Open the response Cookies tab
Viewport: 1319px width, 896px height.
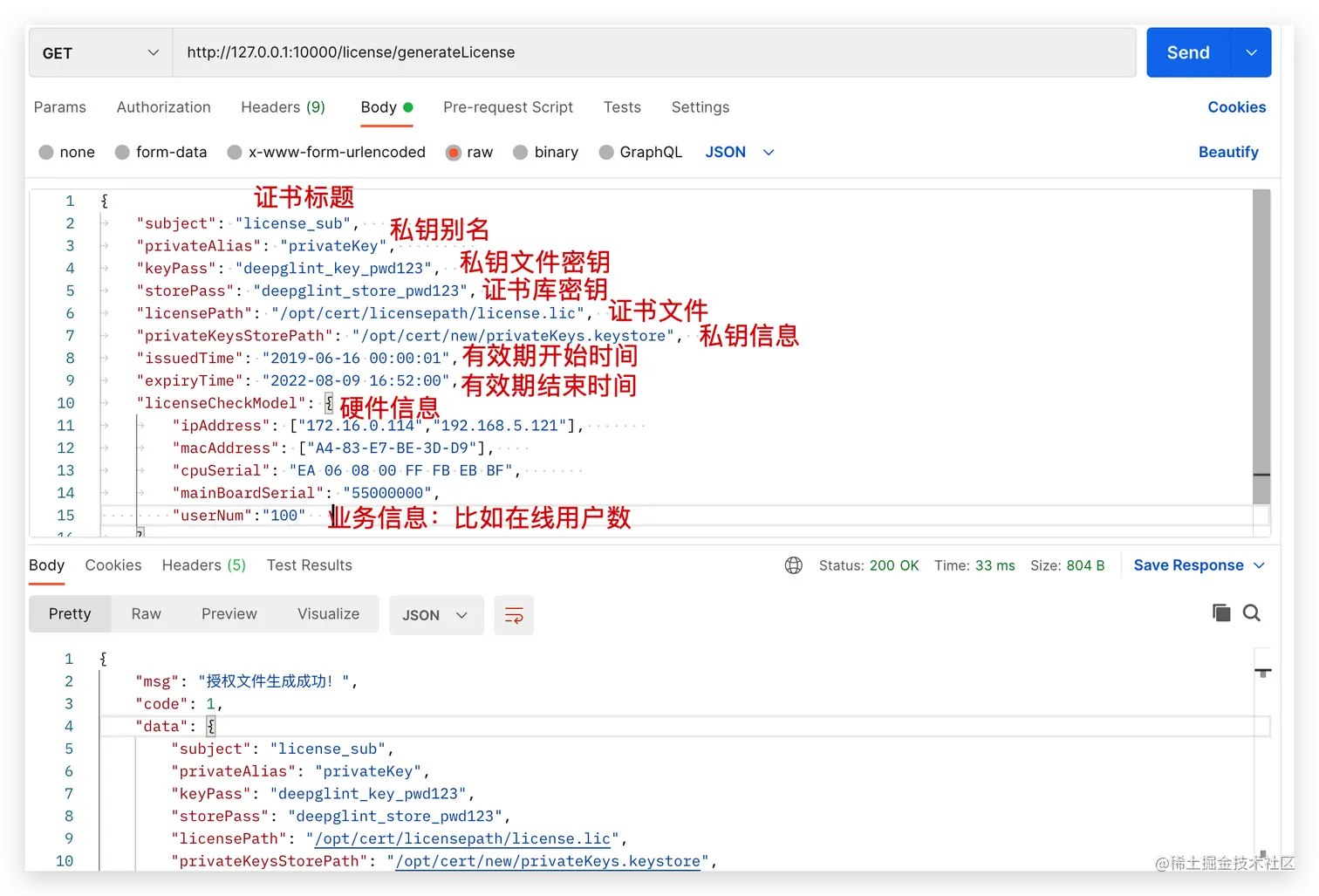113,565
